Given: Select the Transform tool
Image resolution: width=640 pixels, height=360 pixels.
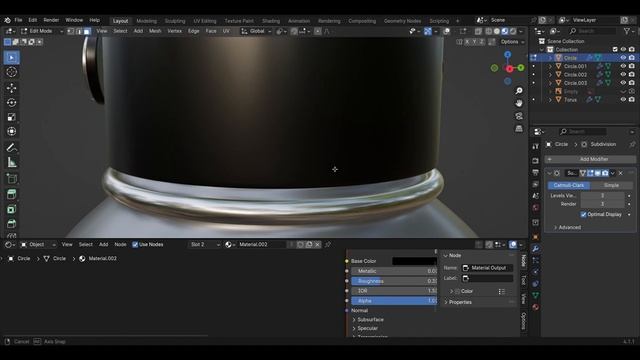Looking at the screenshot, I should 11,131.
